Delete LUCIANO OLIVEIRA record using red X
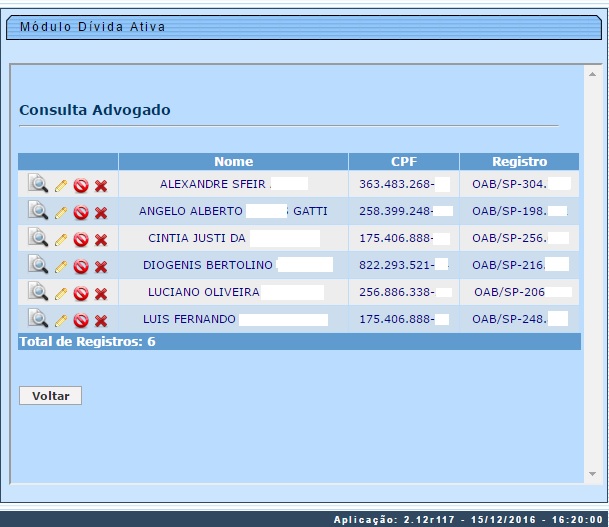Screen dimensions: 609x527 (101, 293)
